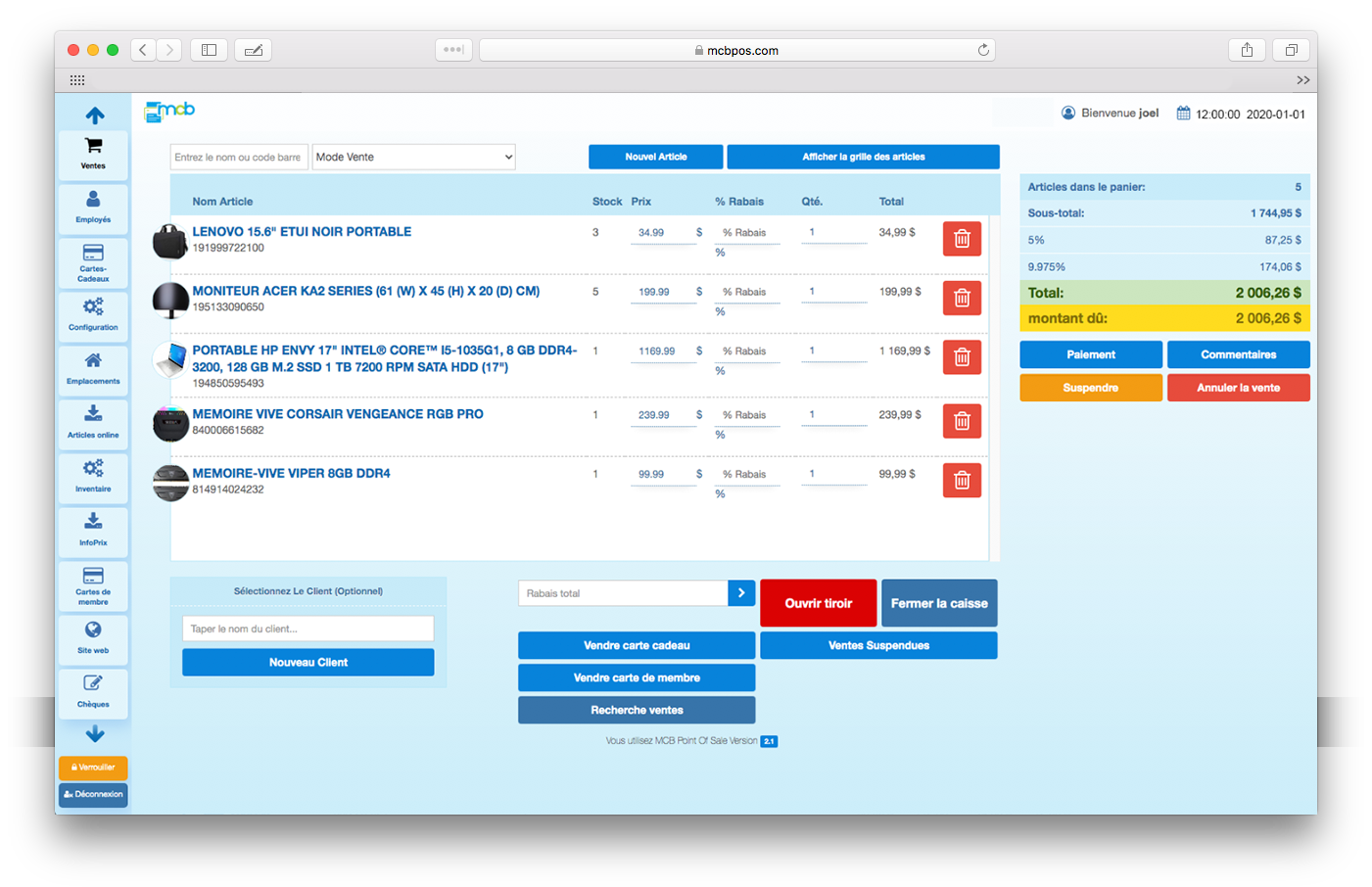Focus the client name field
The image size is (1372, 887).
point(308,629)
